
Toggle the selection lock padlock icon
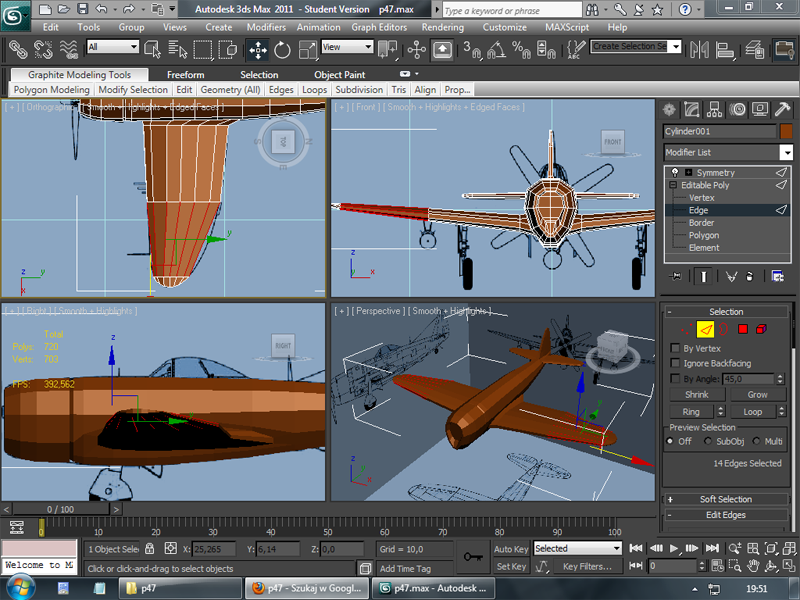(150, 549)
